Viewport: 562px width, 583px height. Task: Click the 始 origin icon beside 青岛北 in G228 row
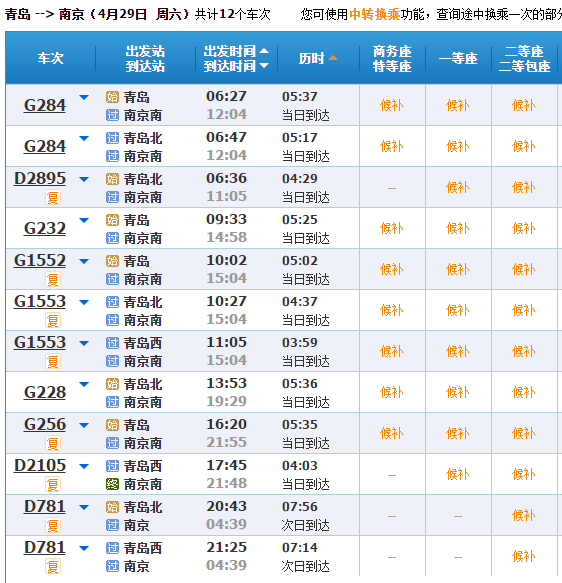[112, 384]
